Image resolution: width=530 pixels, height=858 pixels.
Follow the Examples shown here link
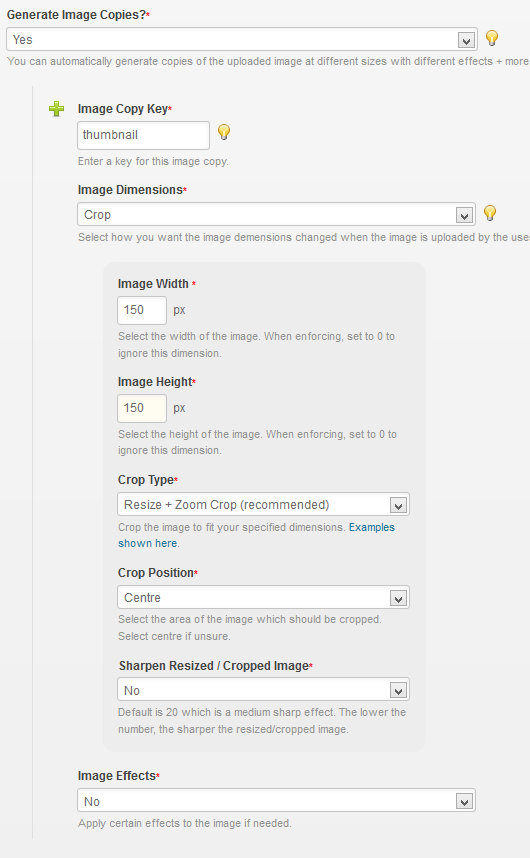[x=257, y=535]
